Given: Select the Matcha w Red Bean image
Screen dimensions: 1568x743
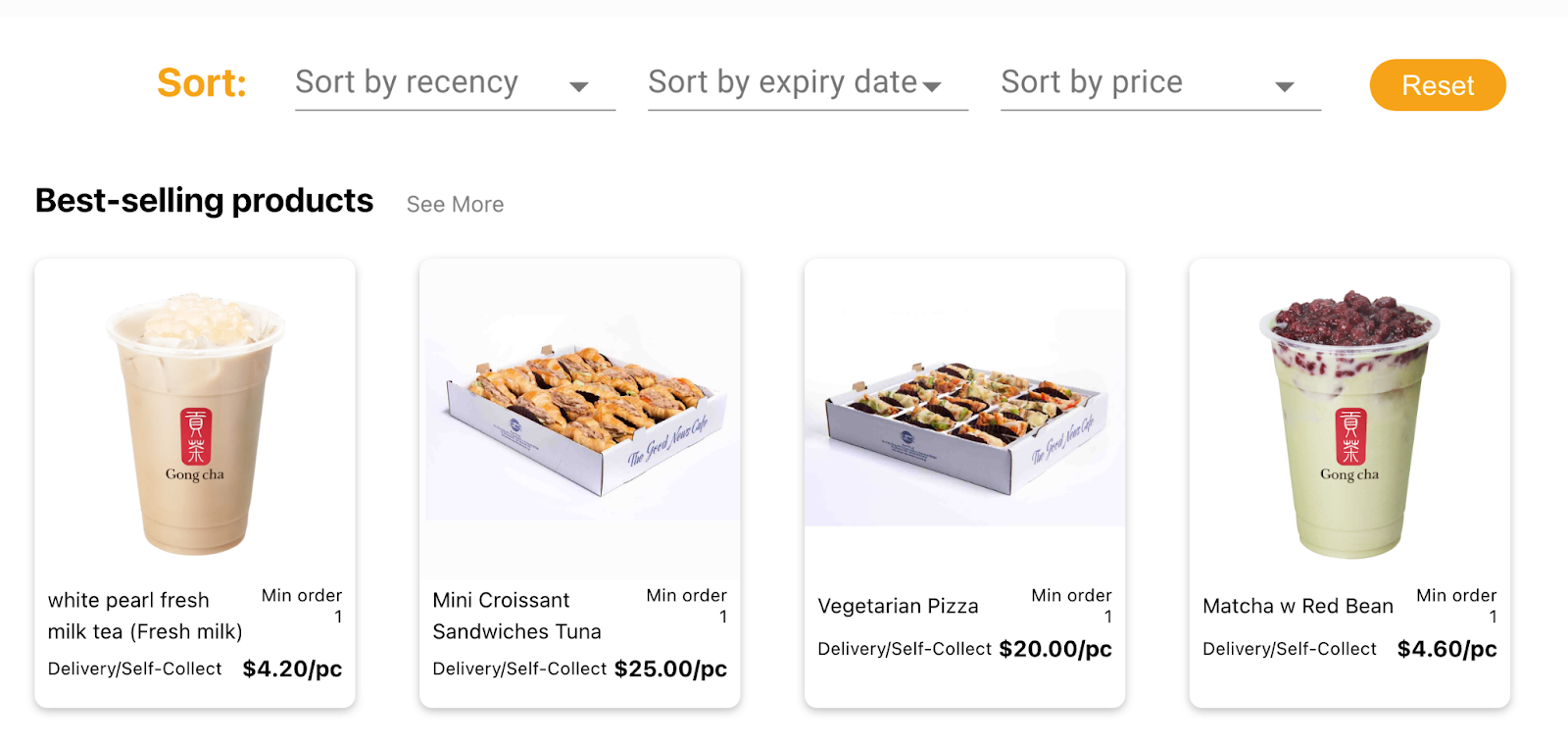Looking at the screenshot, I should [x=1349, y=421].
